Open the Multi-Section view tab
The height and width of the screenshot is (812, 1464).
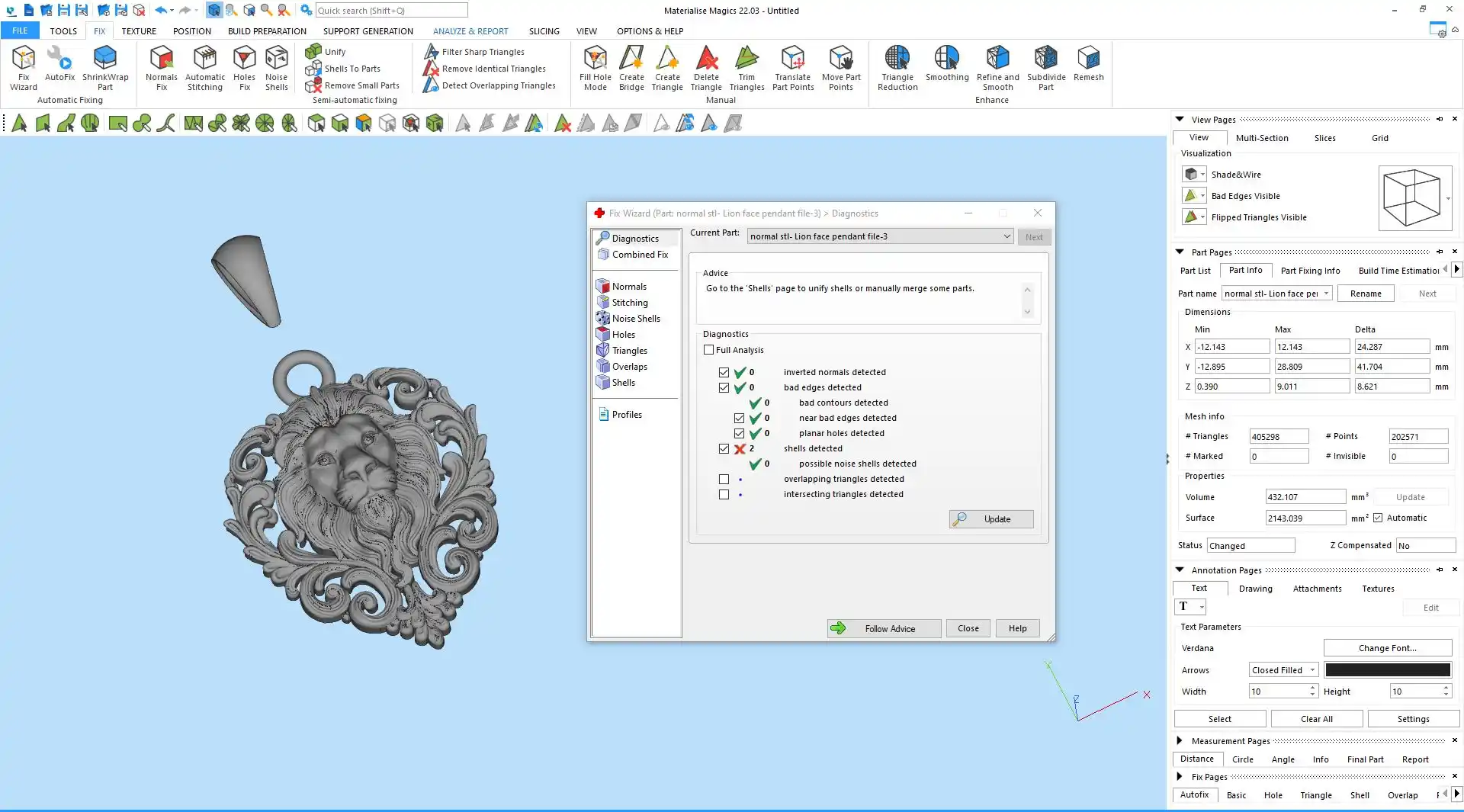pos(1261,138)
